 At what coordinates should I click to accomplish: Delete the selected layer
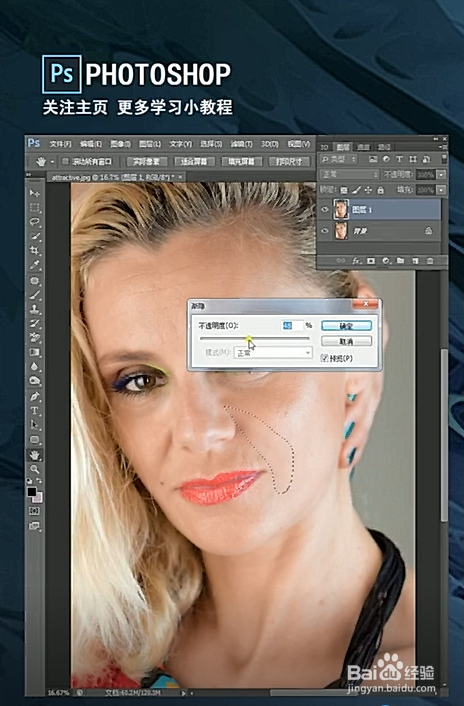[x=430, y=261]
